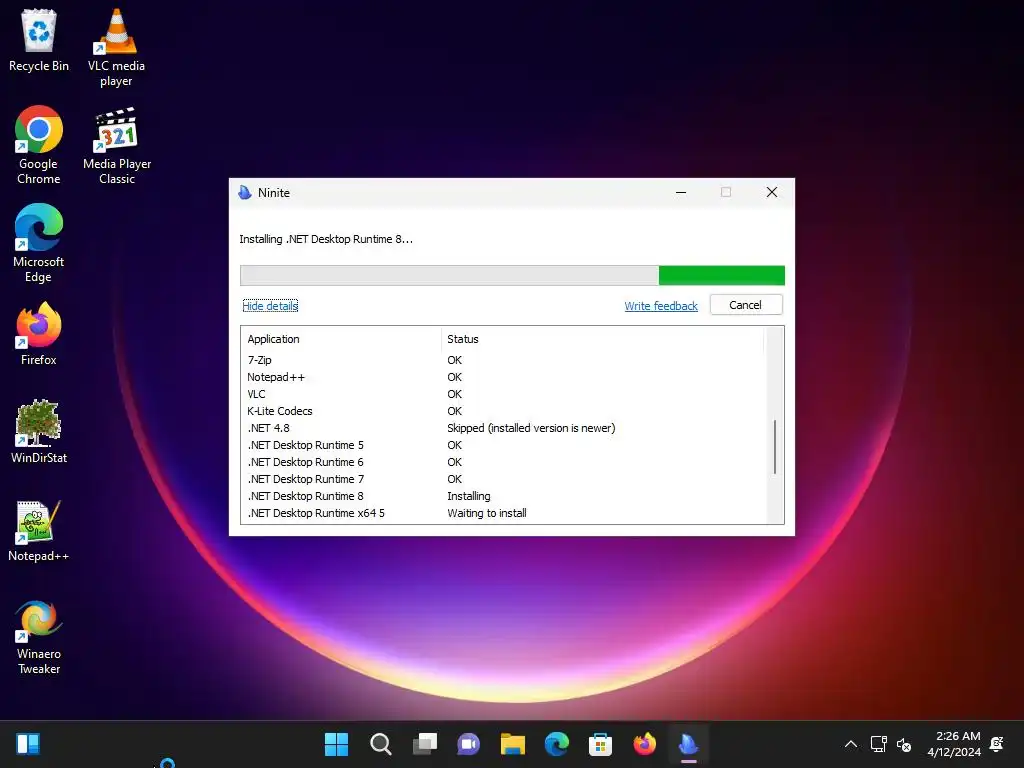Select the .NET 4.8 row
Viewport: 1024px width, 768px height.
click(x=503, y=428)
